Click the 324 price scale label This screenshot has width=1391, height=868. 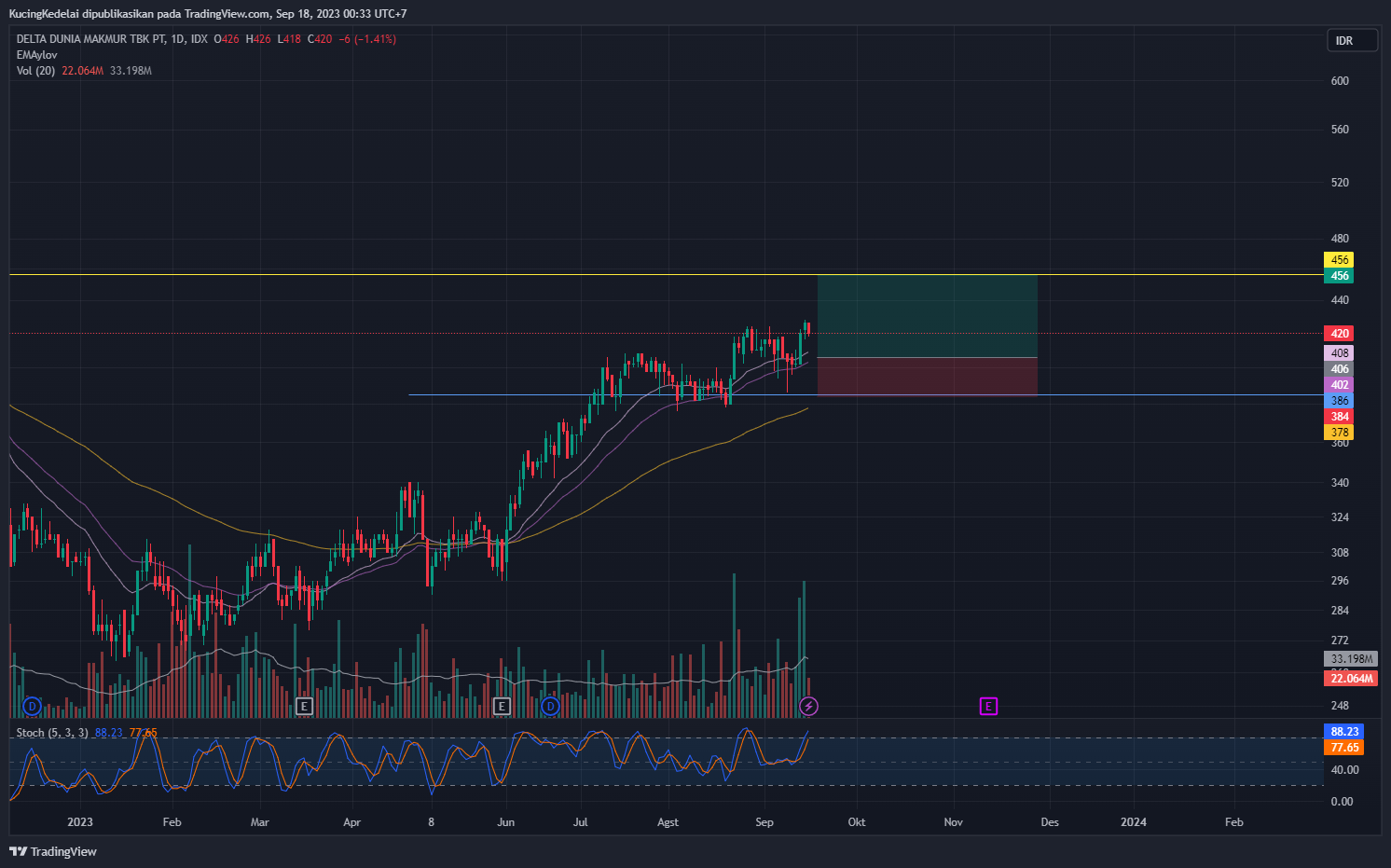click(1340, 517)
